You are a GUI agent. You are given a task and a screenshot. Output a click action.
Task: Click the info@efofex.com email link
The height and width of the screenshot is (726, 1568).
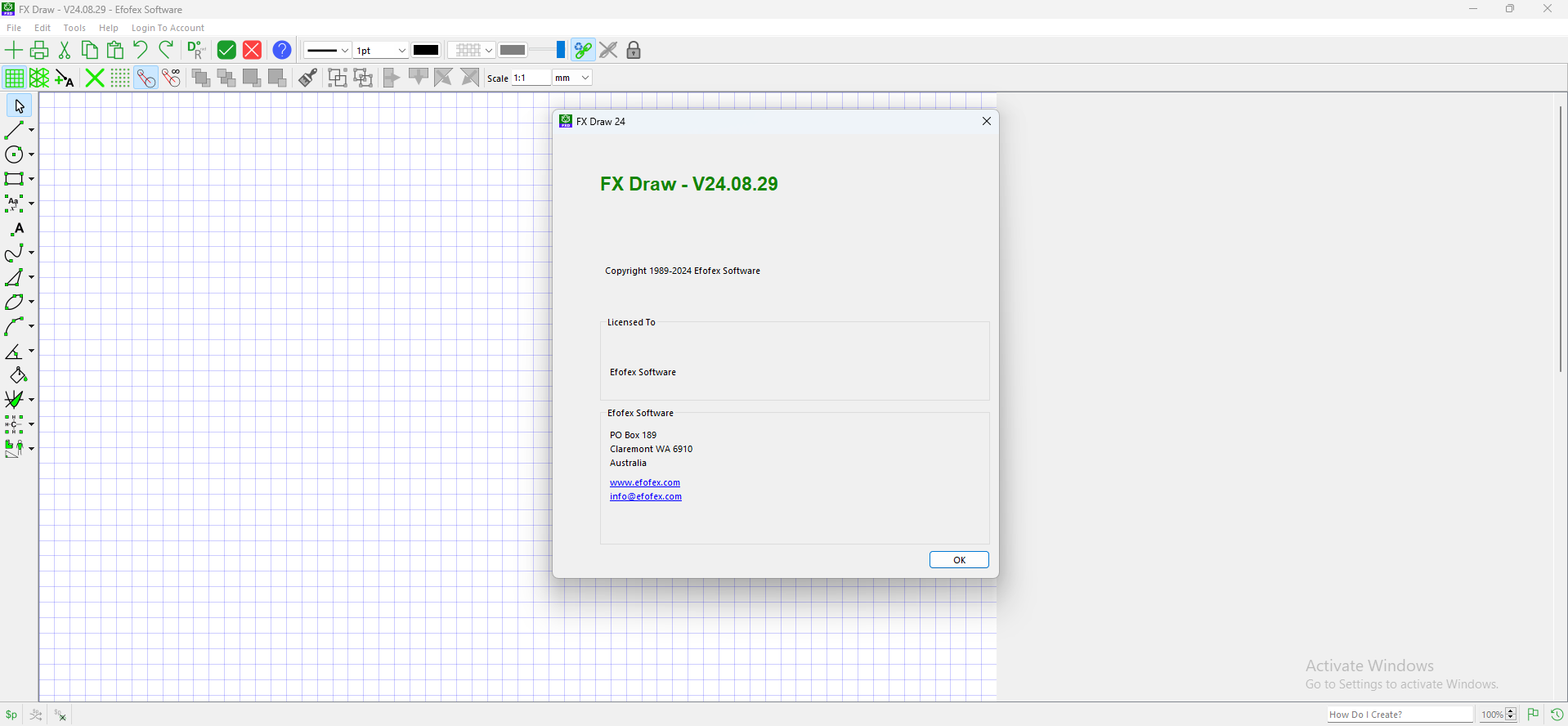(646, 496)
